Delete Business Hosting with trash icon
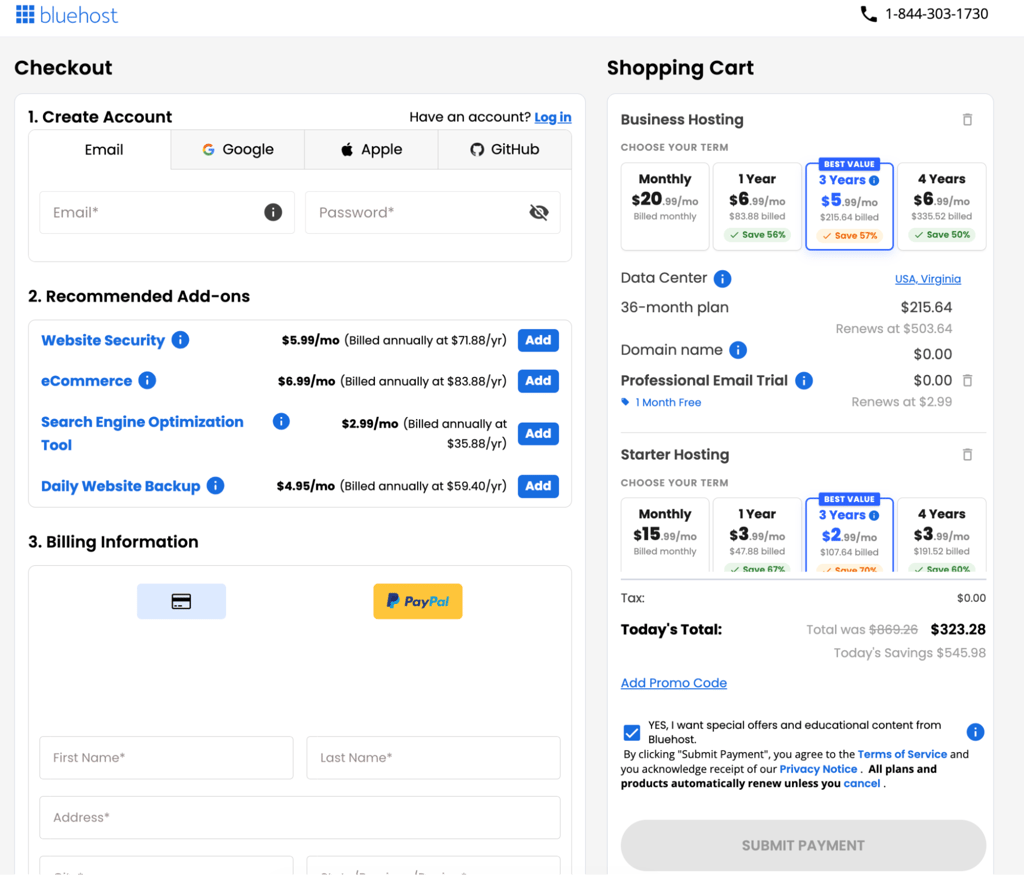Screen dimensions: 1024x875 [x=967, y=119]
